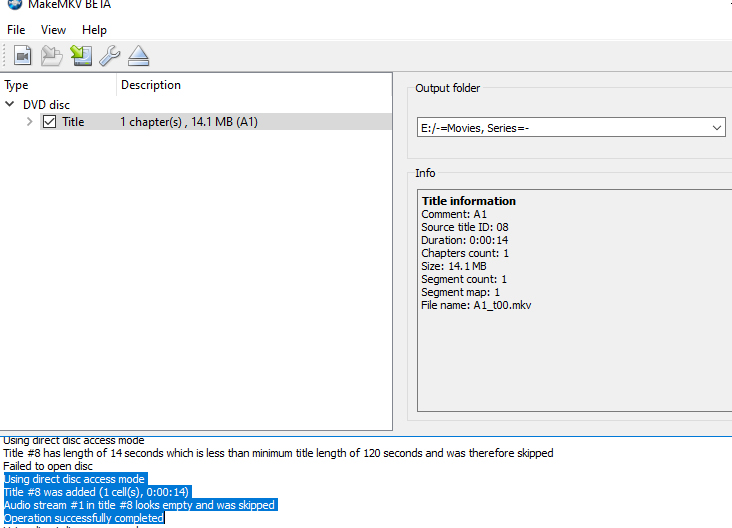This screenshot has width=732, height=528.
Task: Select the DVD disc tree item
Action: tap(46, 105)
